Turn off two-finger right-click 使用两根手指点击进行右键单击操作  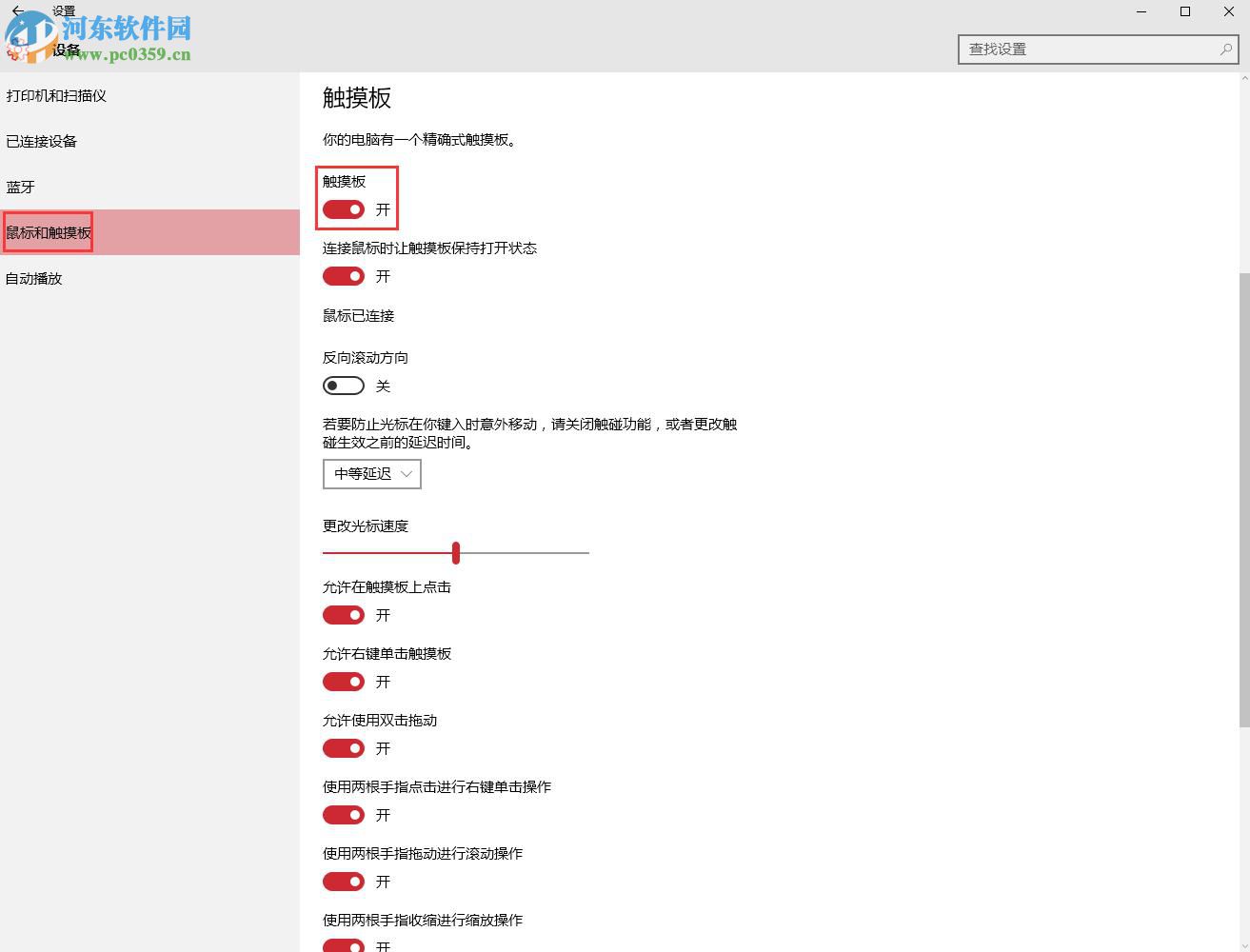coord(343,815)
